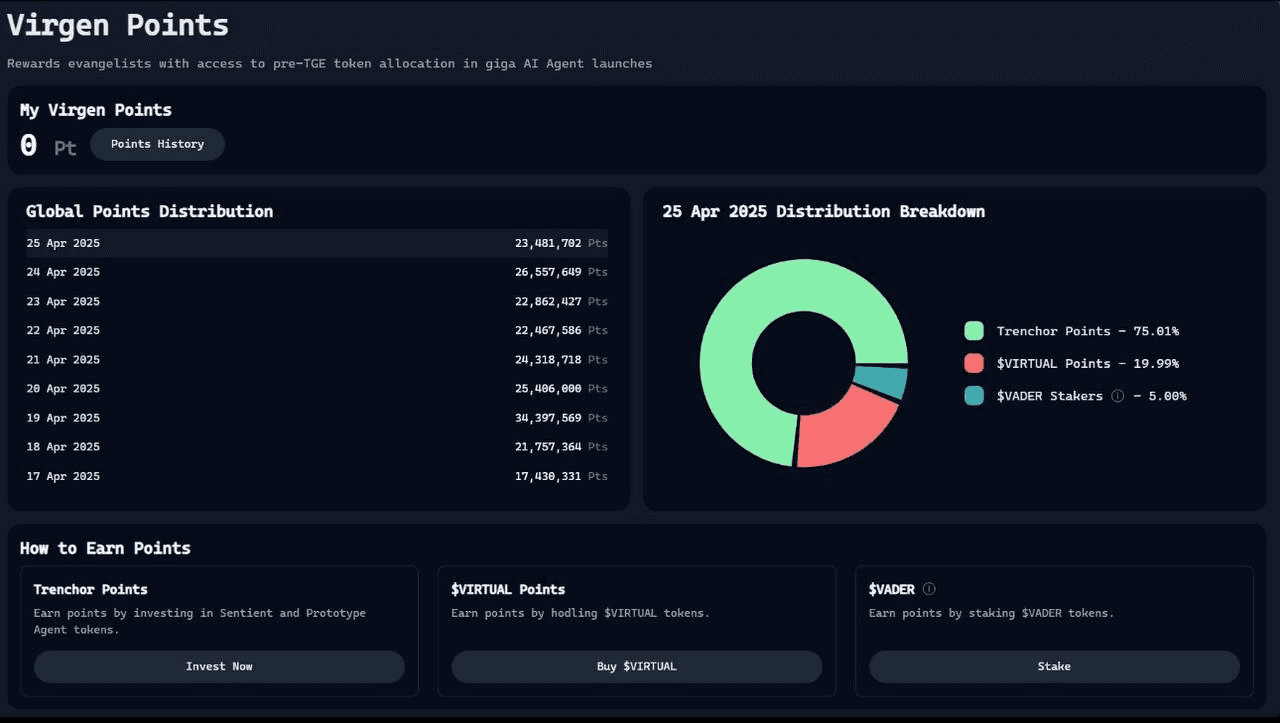The height and width of the screenshot is (723, 1280).
Task: Select the 21 Apr 2025 distribution row
Action: pyautogui.click(x=317, y=359)
